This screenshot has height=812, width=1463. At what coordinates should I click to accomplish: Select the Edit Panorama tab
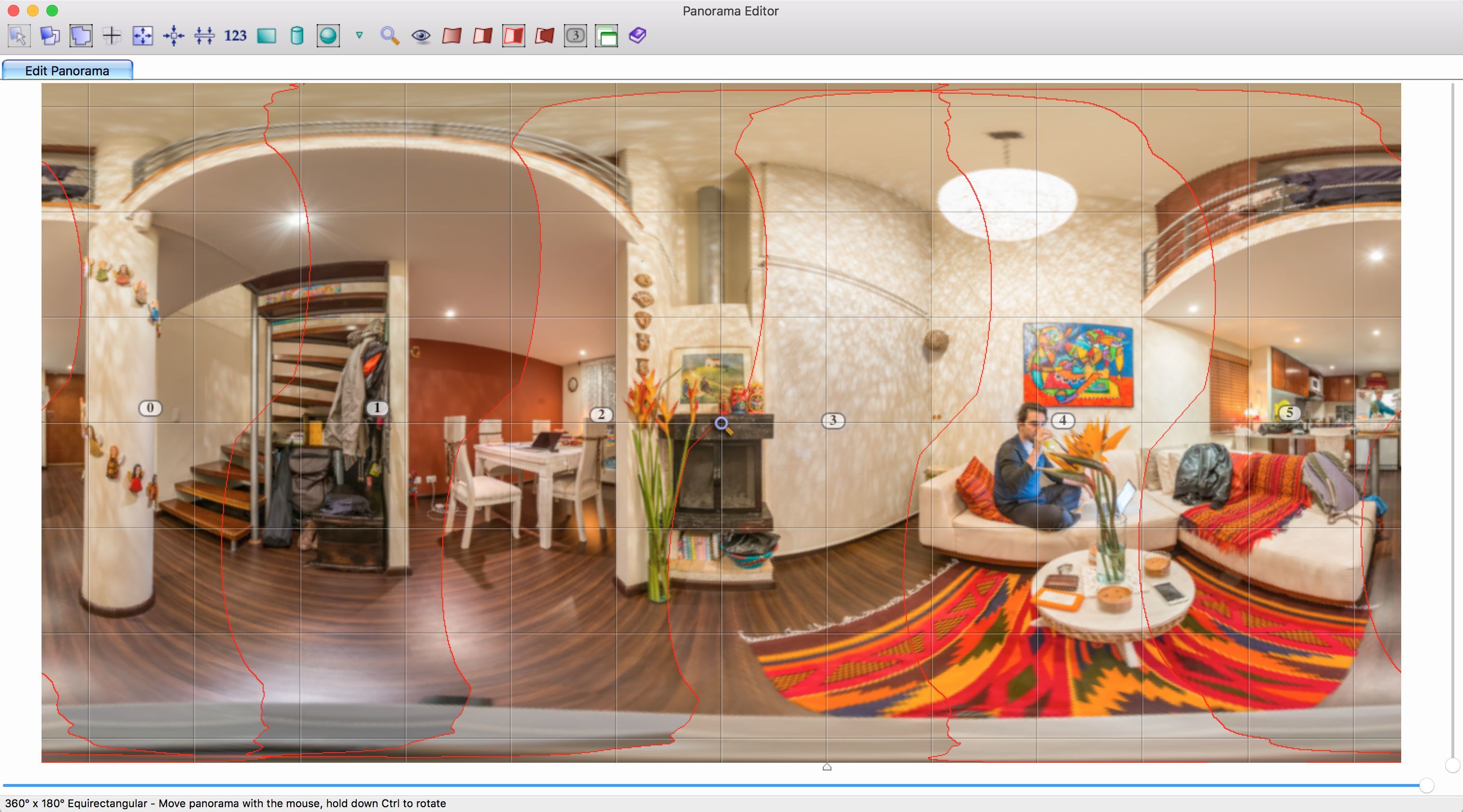pyautogui.click(x=67, y=70)
